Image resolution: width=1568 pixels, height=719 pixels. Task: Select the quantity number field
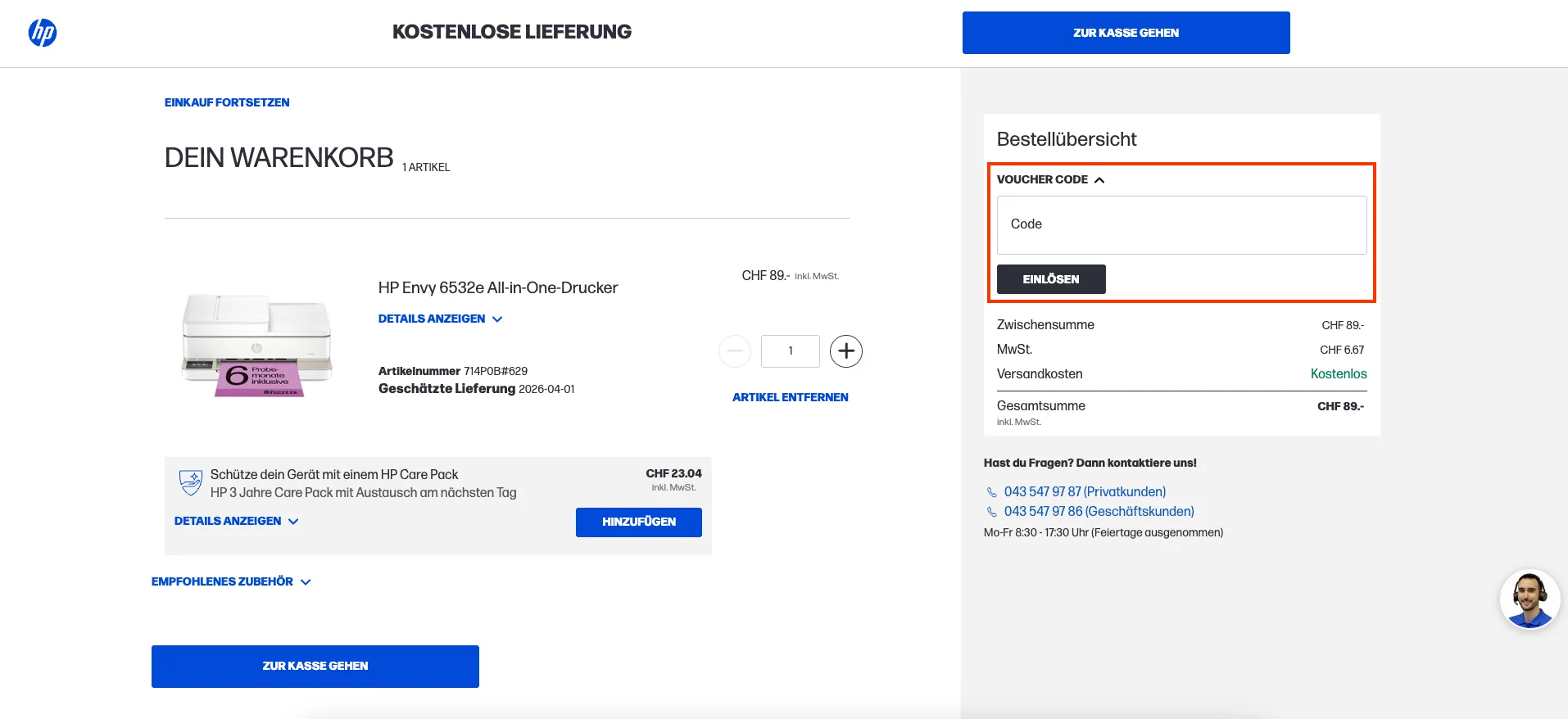point(790,350)
